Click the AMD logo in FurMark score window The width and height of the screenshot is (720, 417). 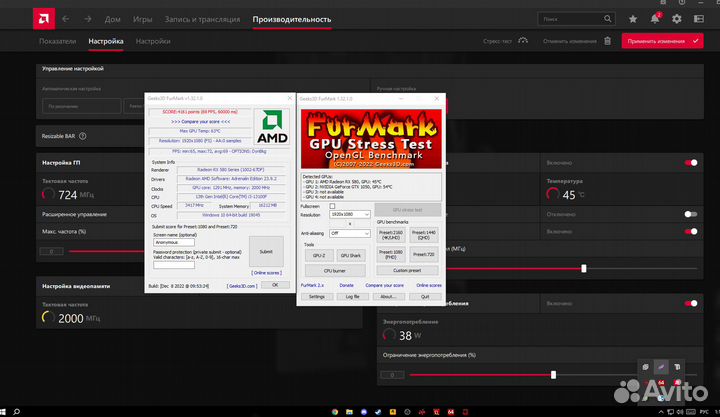(x=272, y=127)
